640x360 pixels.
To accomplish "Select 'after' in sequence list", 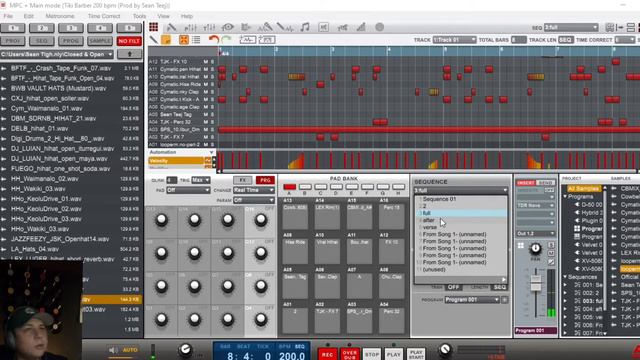I will click(429, 220).
